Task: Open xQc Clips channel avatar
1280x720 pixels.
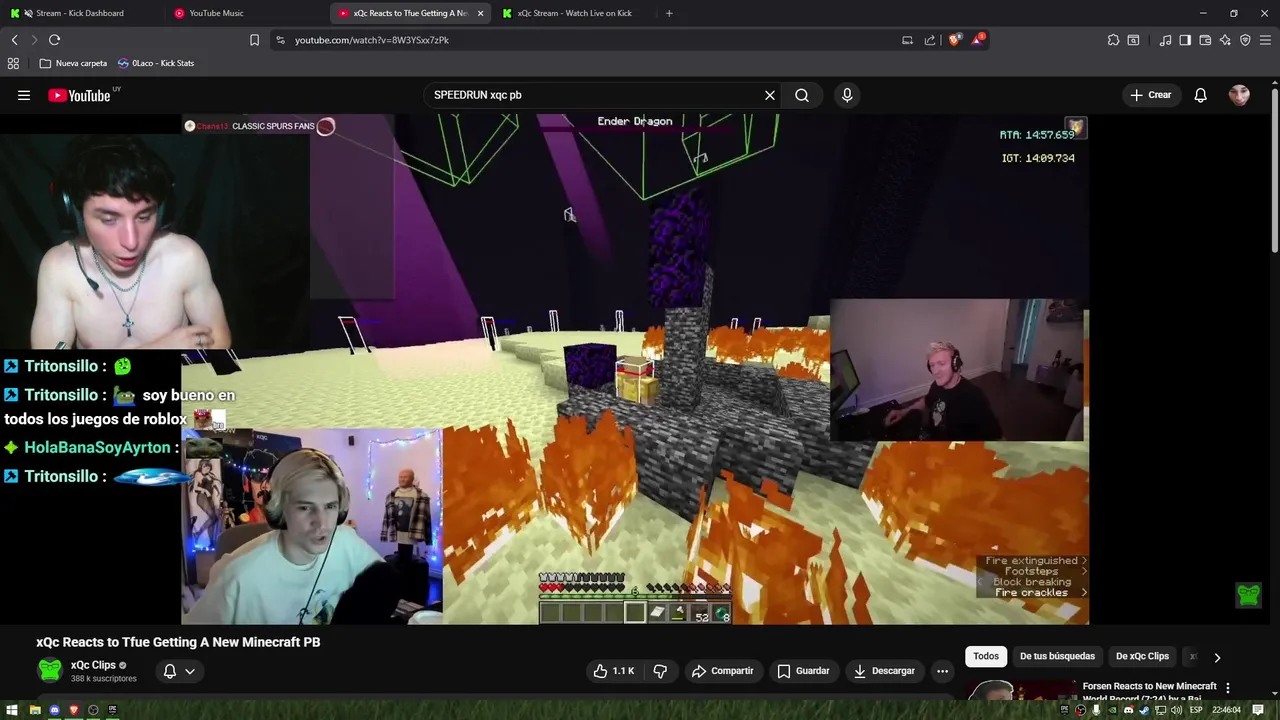Action: [49, 671]
